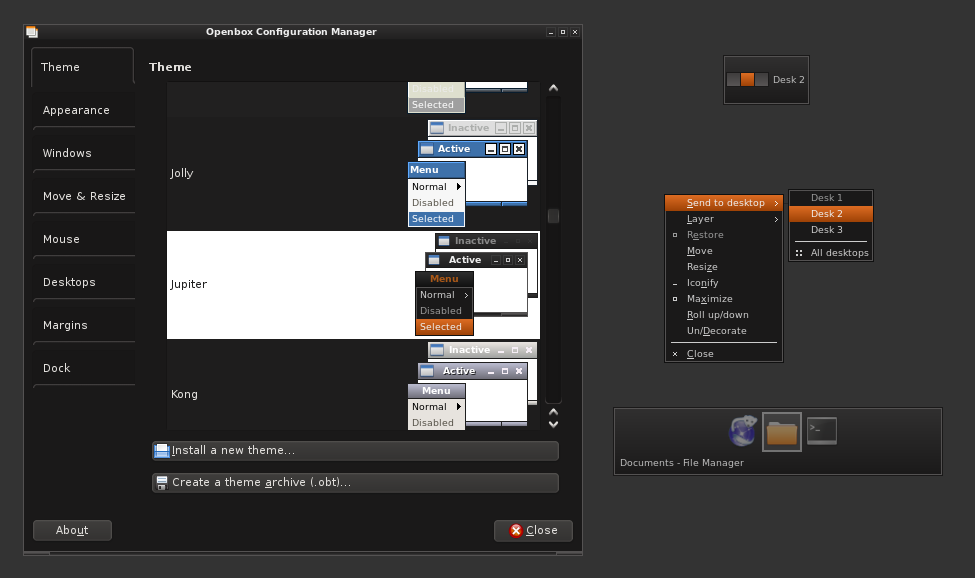Image resolution: width=975 pixels, height=578 pixels.
Task: Send window to Desk 3
Action: click(x=831, y=230)
